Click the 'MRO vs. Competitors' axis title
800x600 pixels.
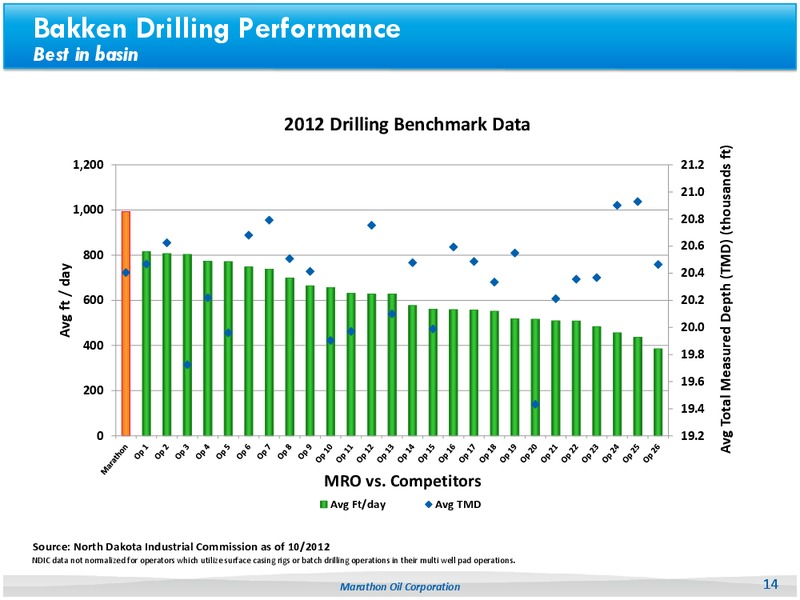pos(403,481)
